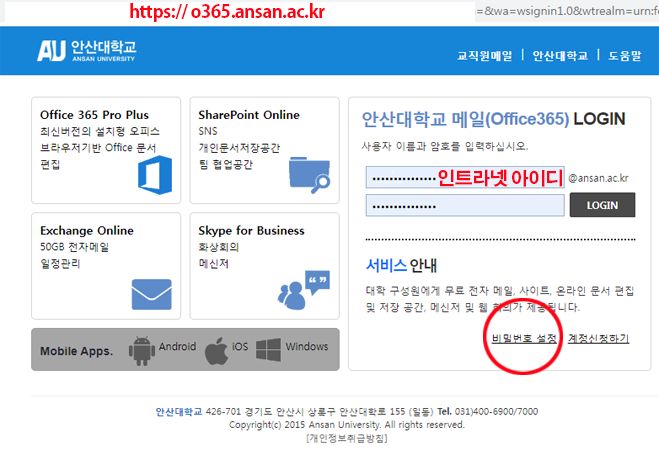Select the Android robot icon

pos(142,351)
